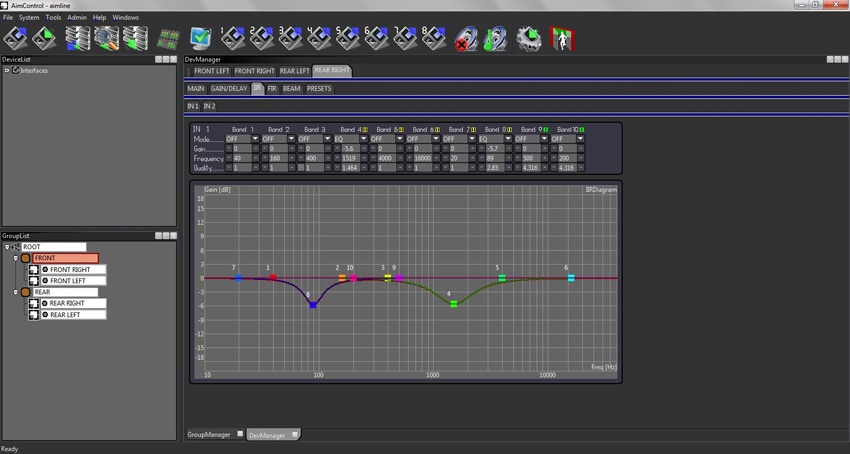Click the server stack with magnifier icon

coord(106,39)
